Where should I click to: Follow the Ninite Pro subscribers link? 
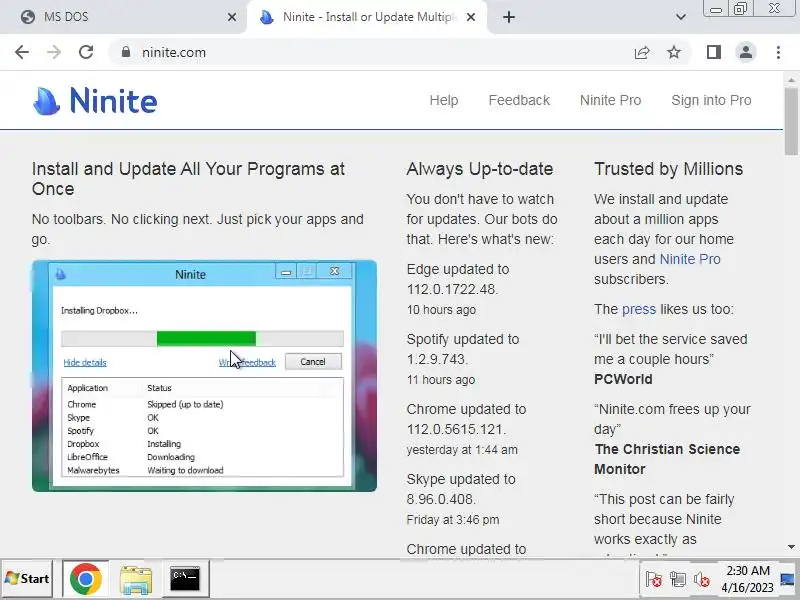[x=690, y=259]
